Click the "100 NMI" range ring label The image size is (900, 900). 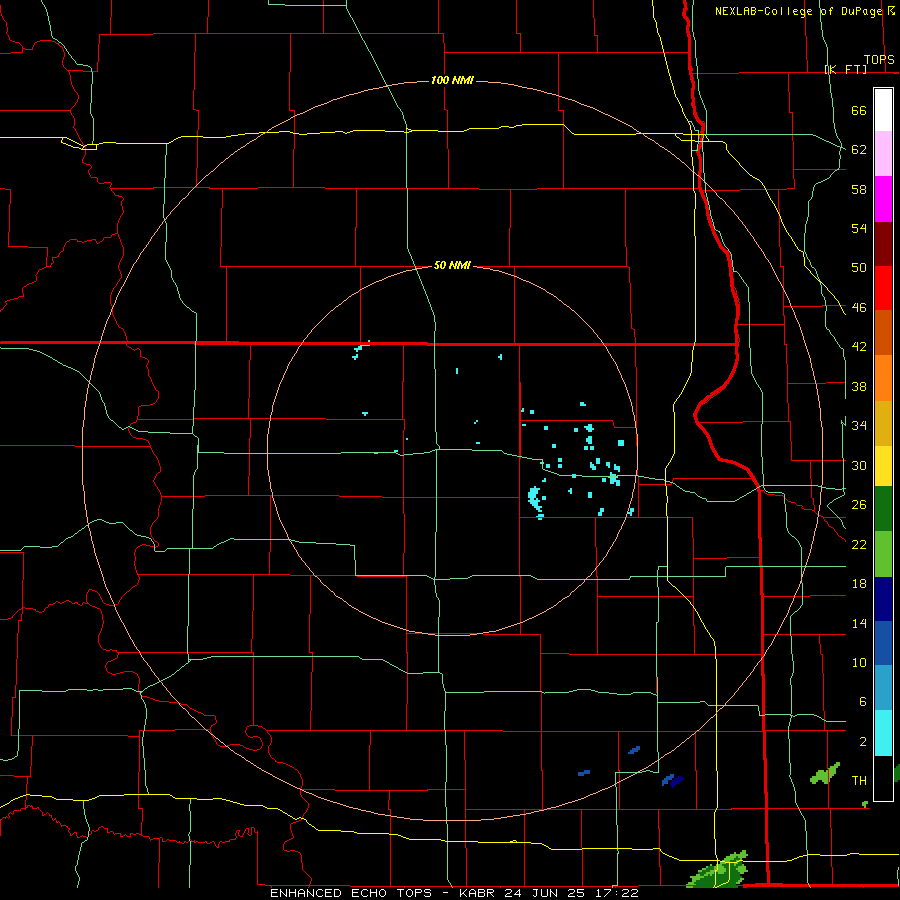pos(452,80)
